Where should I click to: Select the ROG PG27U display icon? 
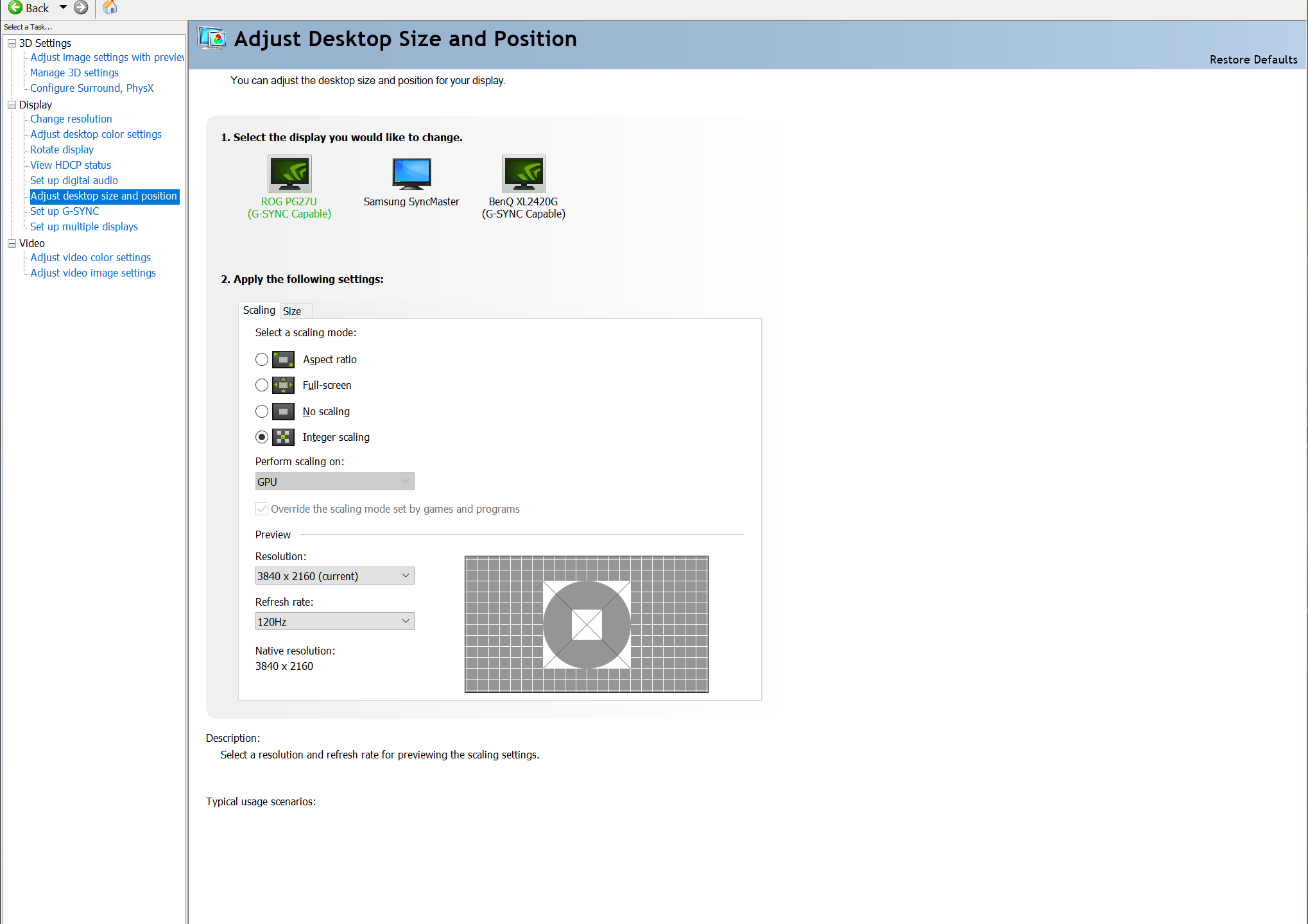[x=289, y=174]
